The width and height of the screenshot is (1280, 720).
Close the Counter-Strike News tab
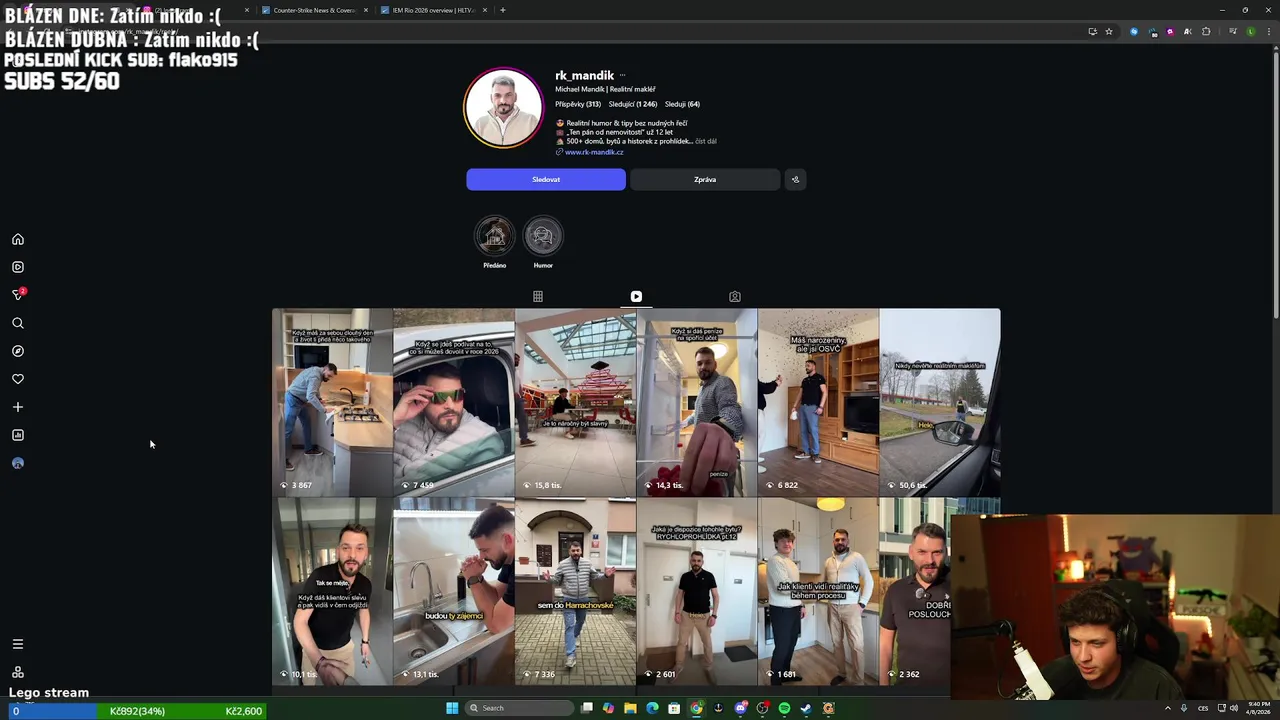click(366, 10)
